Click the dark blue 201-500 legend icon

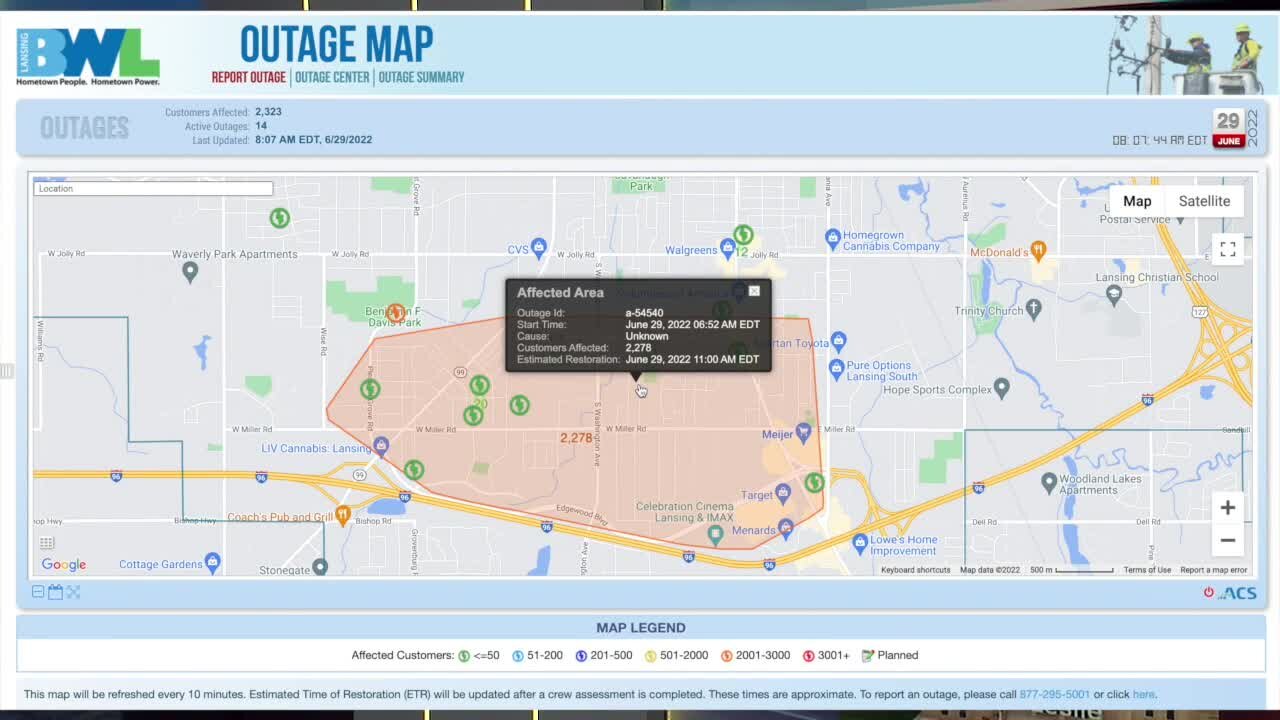[x=581, y=656]
